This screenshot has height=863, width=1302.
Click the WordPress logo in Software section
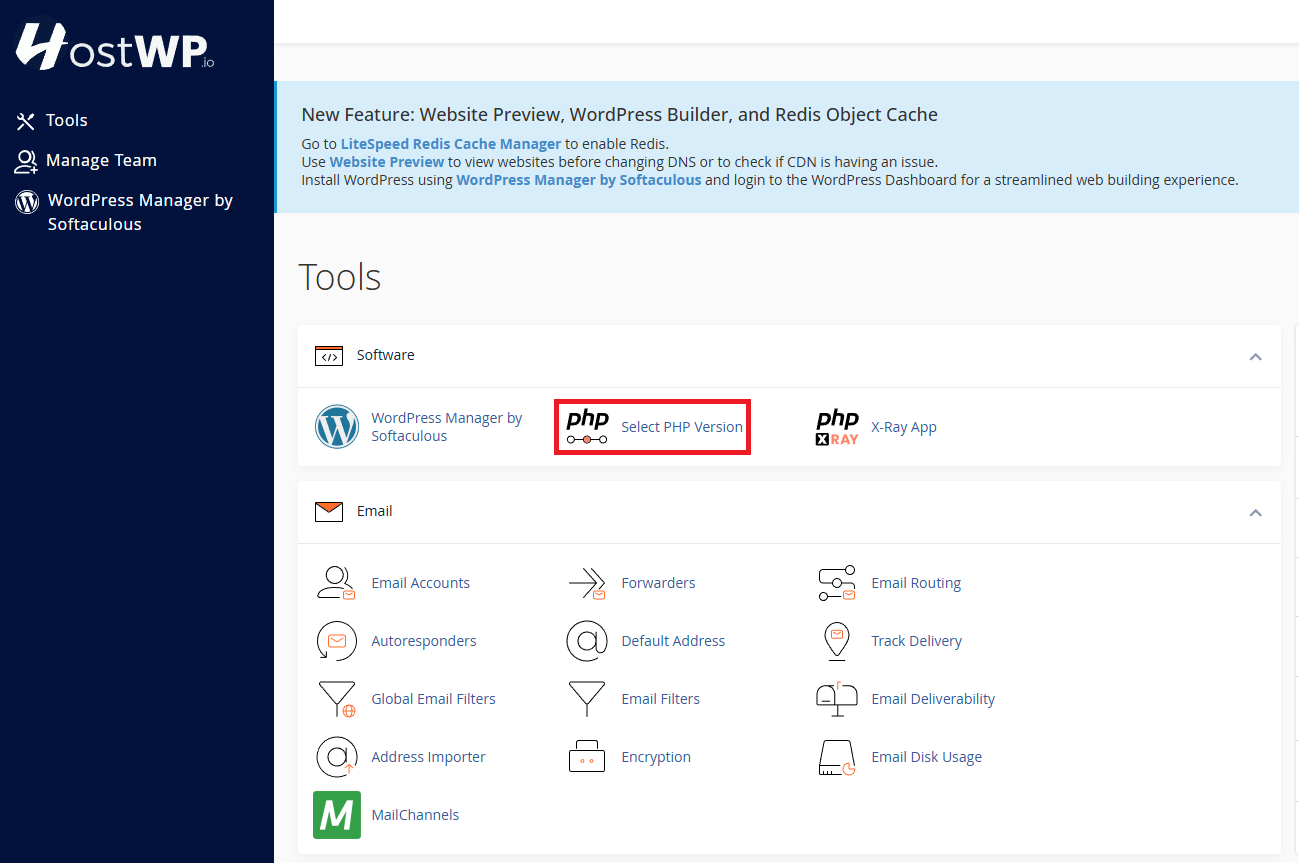[x=337, y=427]
